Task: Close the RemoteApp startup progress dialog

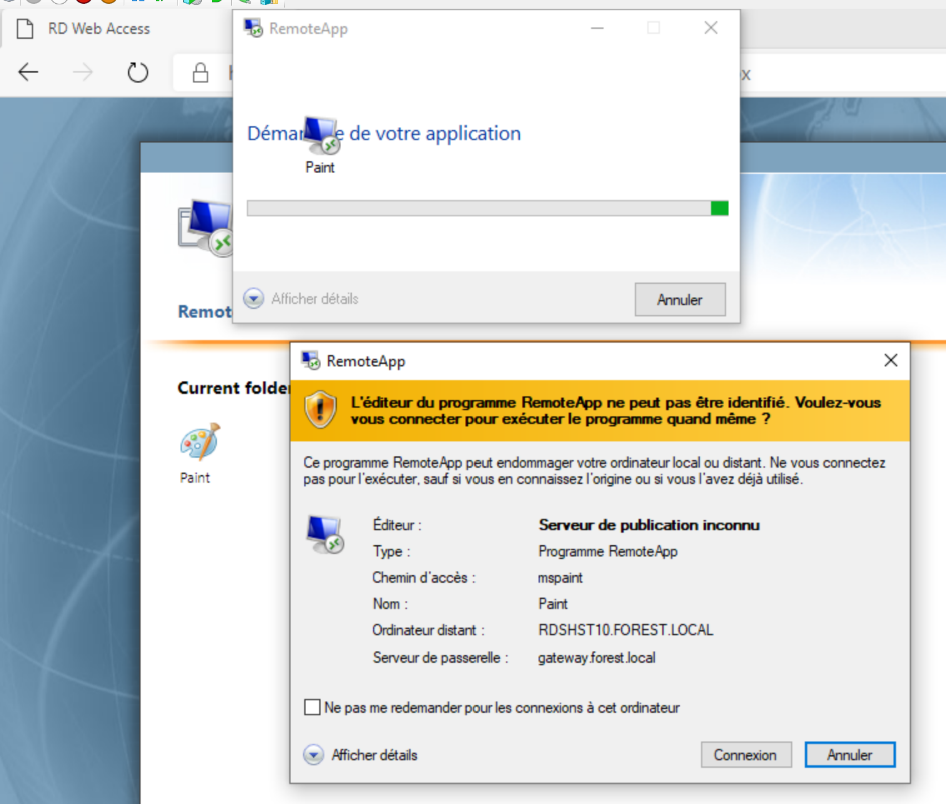Action: click(711, 28)
